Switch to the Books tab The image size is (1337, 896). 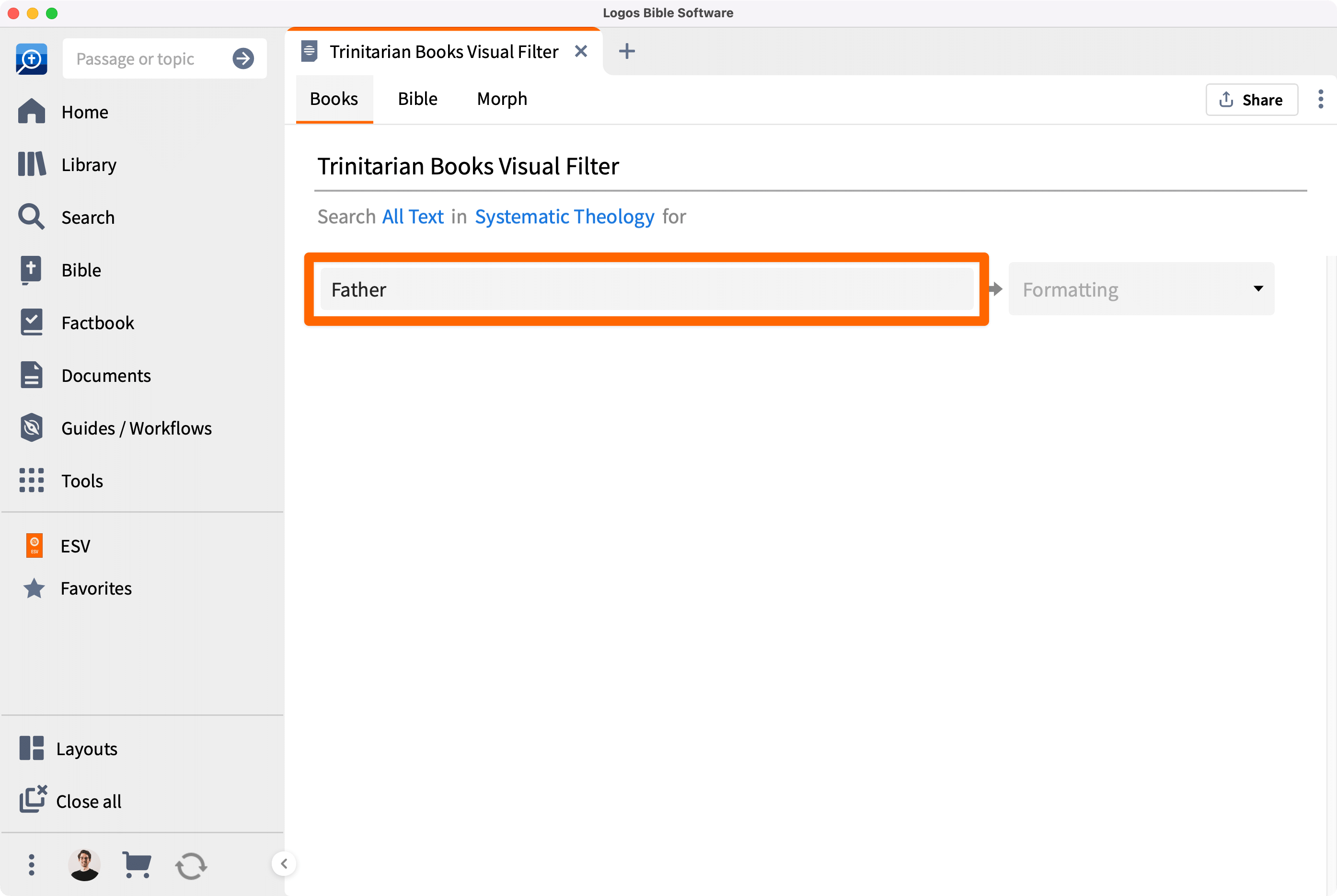pyautogui.click(x=334, y=99)
